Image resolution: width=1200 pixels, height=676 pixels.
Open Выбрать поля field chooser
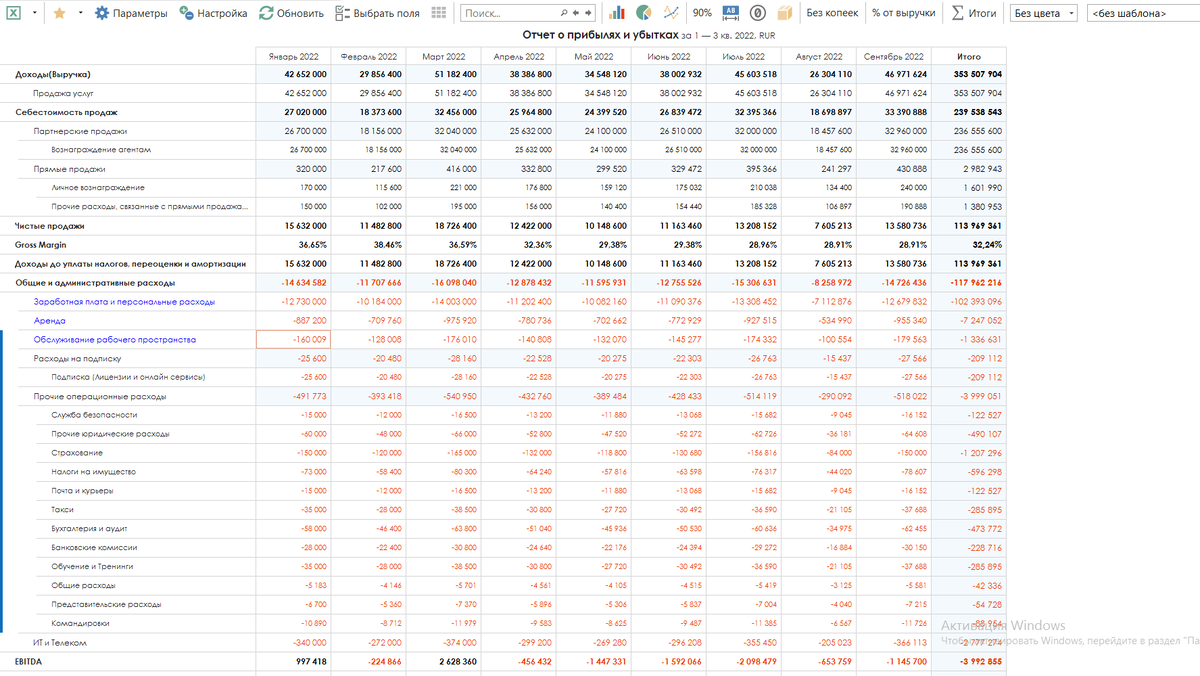pyautogui.click(x=377, y=13)
